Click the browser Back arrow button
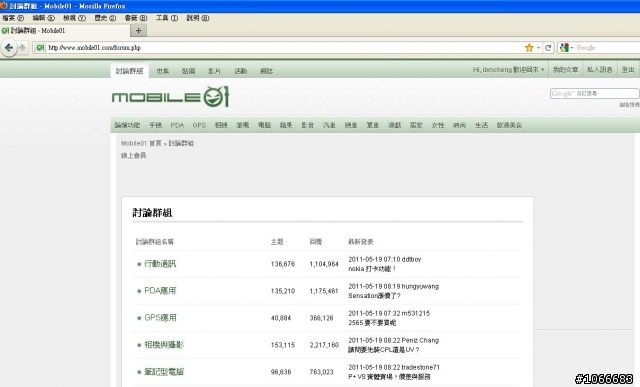The image size is (640, 387). 9,48
